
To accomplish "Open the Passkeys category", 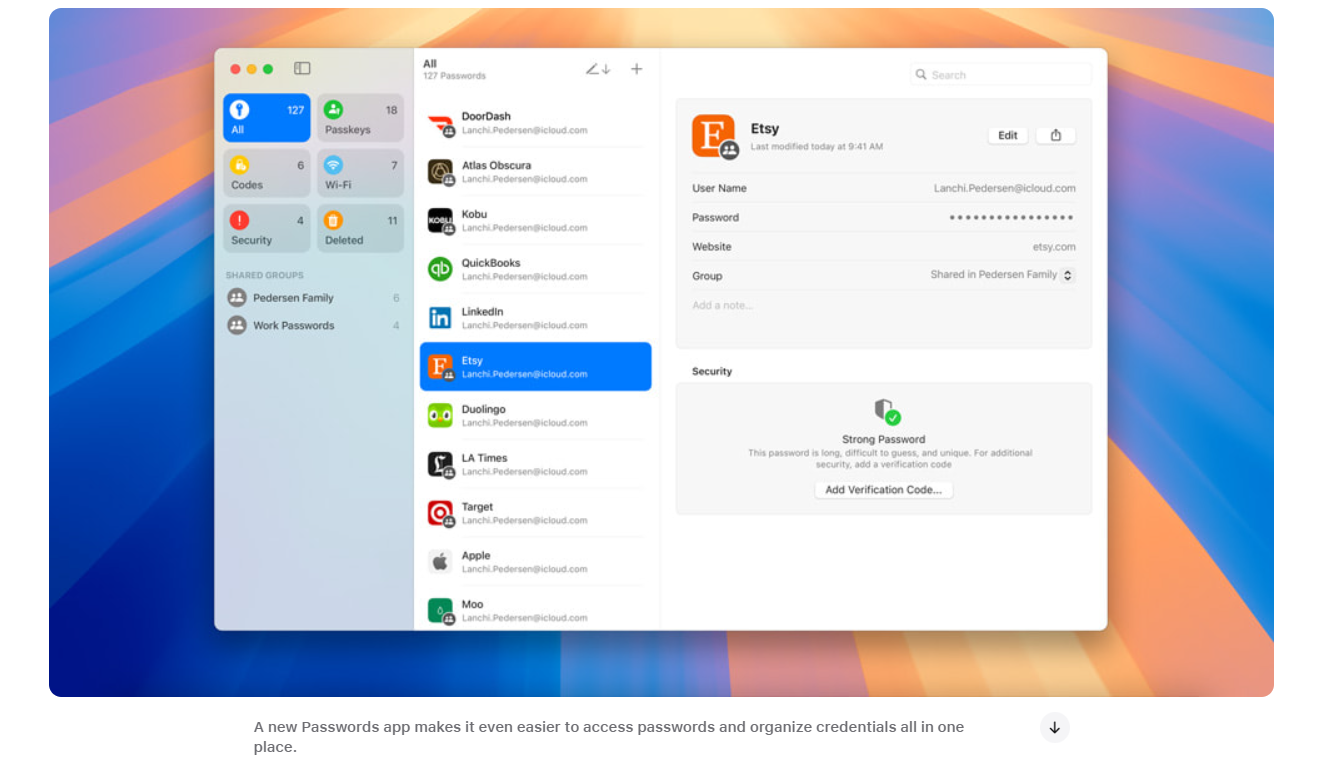I will (361, 118).
